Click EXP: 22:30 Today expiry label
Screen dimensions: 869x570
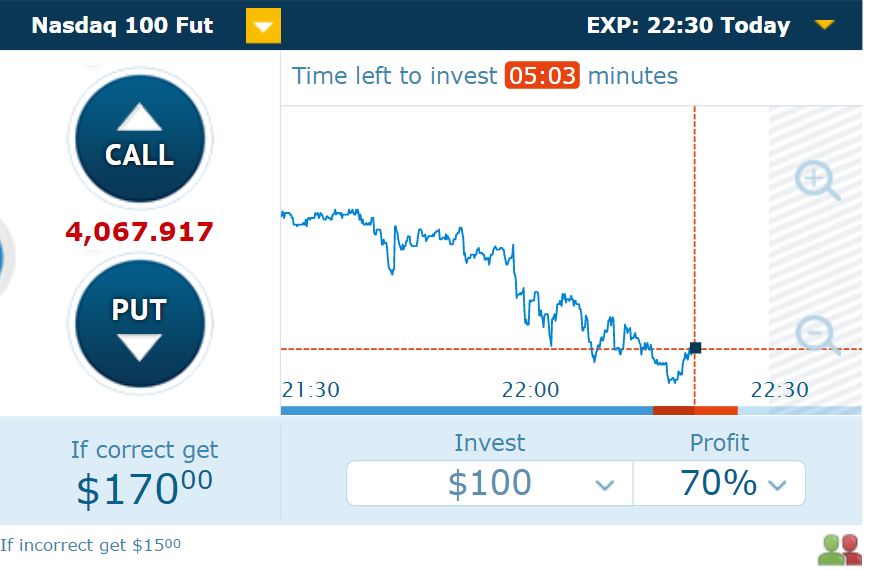tap(688, 26)
